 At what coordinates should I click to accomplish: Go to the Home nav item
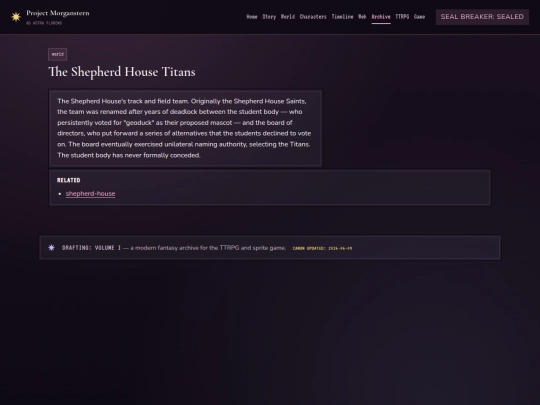252,17
